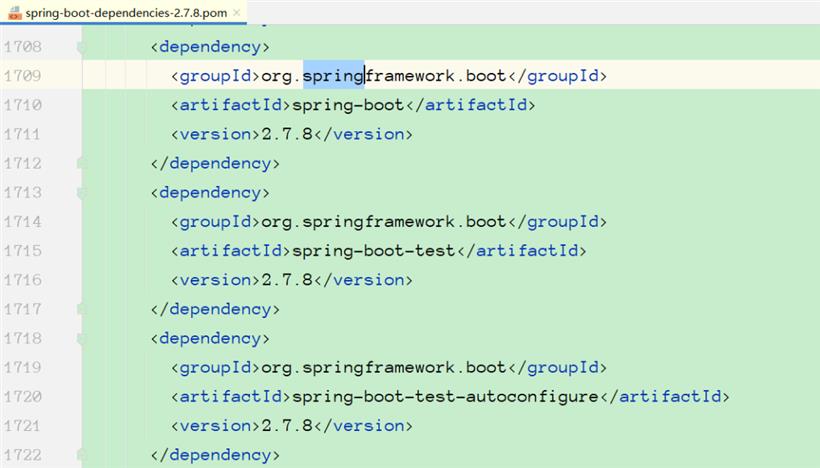Screen dimensions: 820x468
Task: Click org.springframework.boot text on line 1719
Action: (383, 368)
